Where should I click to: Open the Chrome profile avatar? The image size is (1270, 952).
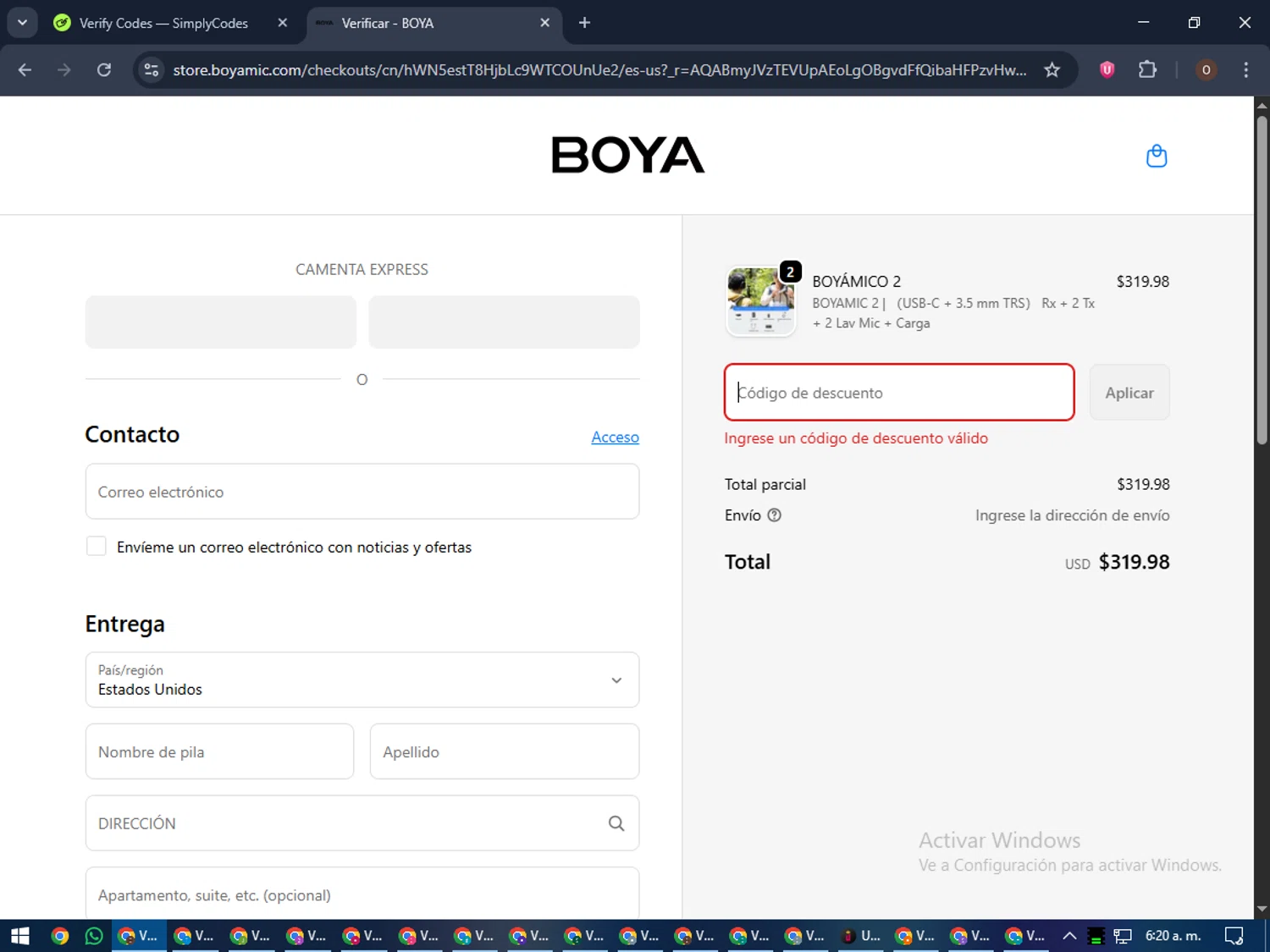(1206, 69)
